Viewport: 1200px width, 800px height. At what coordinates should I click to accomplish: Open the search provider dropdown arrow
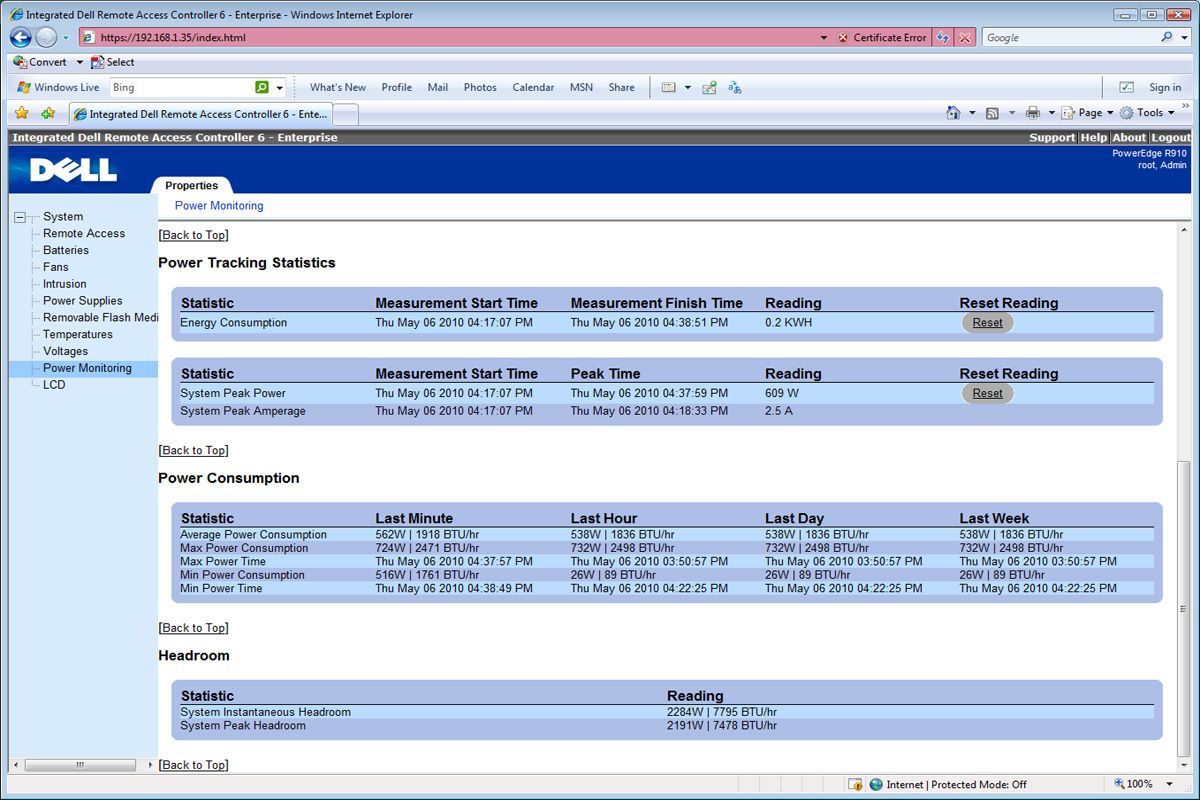pyautogui.click(x=1184, y=38)
